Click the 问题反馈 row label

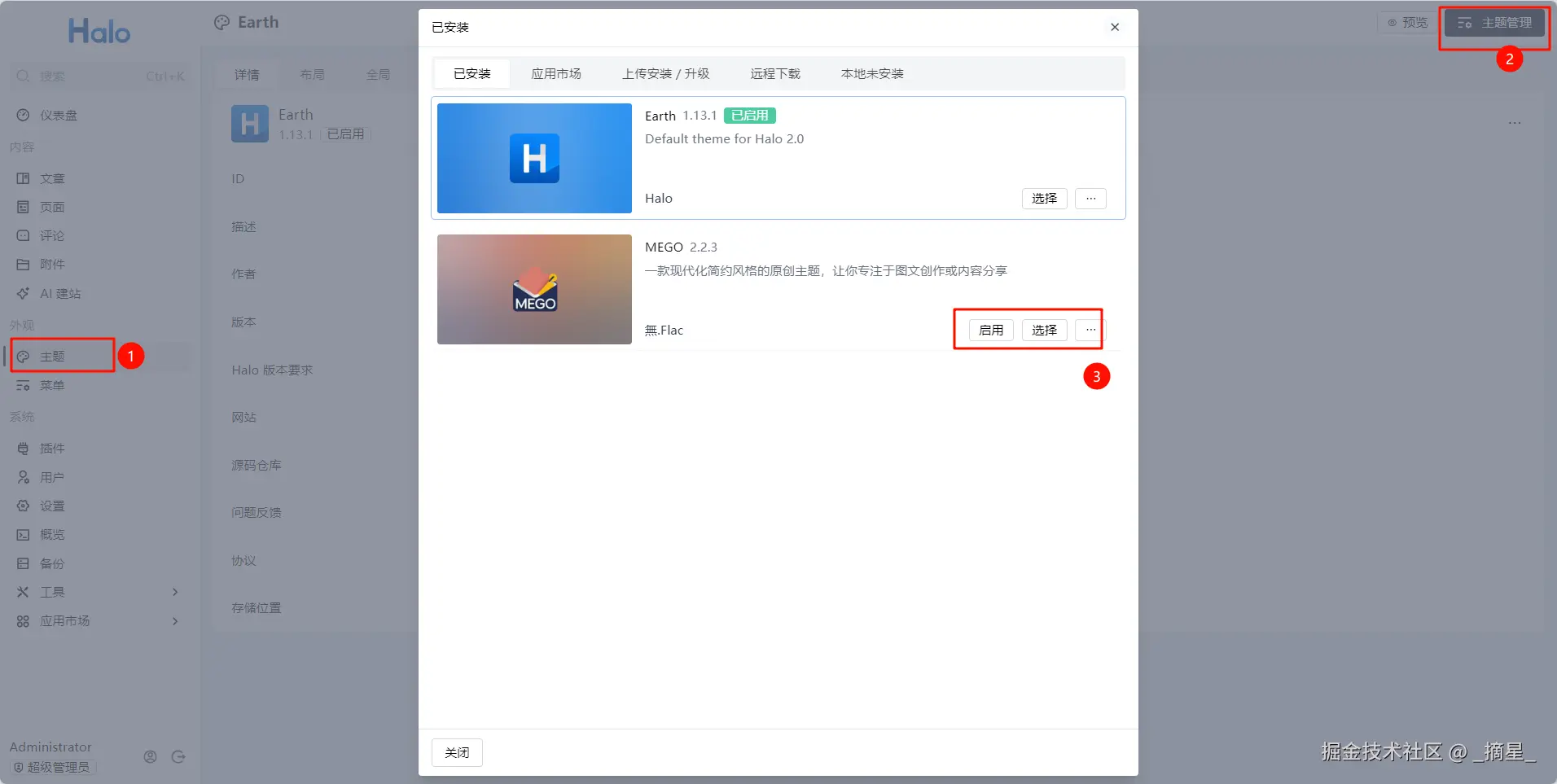point(257,513)
